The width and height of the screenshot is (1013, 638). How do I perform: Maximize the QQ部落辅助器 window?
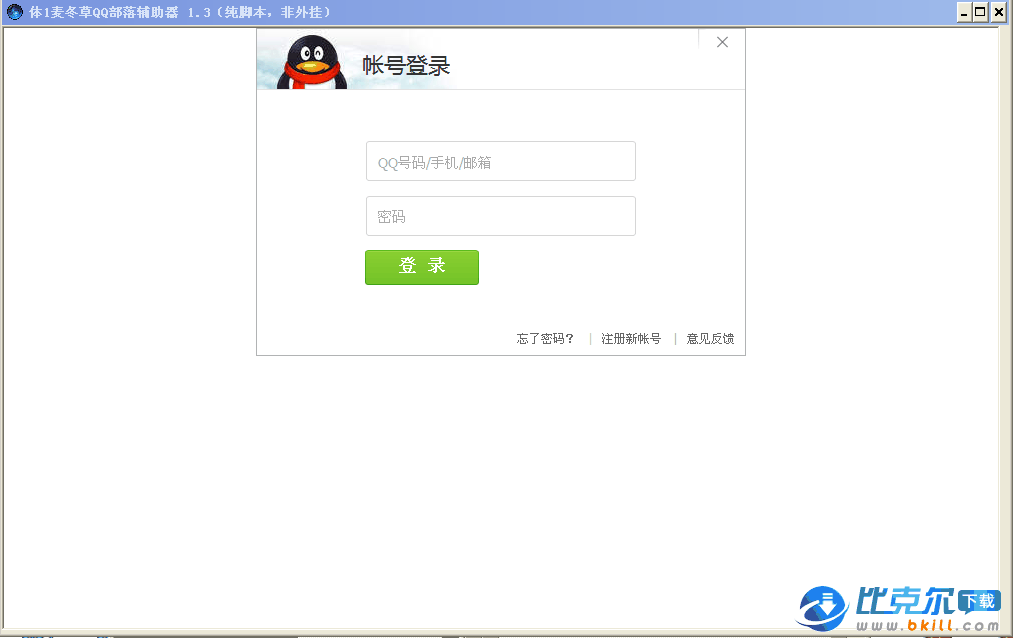click(980, 12)
